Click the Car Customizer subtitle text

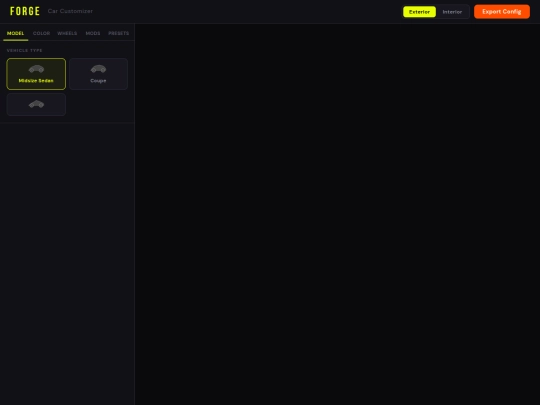click(x=70, y=11)
